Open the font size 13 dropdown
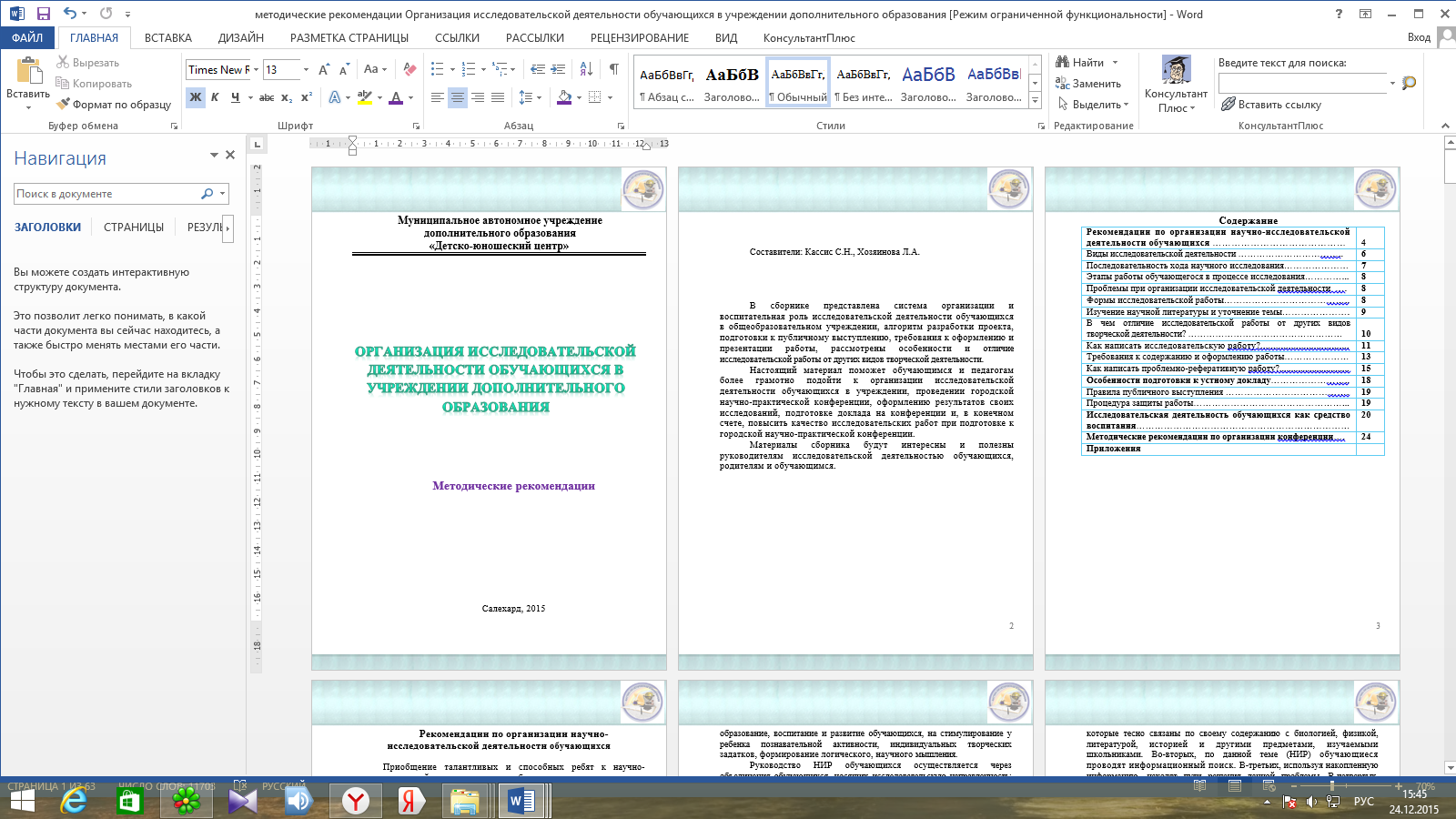 coord(306,70)
